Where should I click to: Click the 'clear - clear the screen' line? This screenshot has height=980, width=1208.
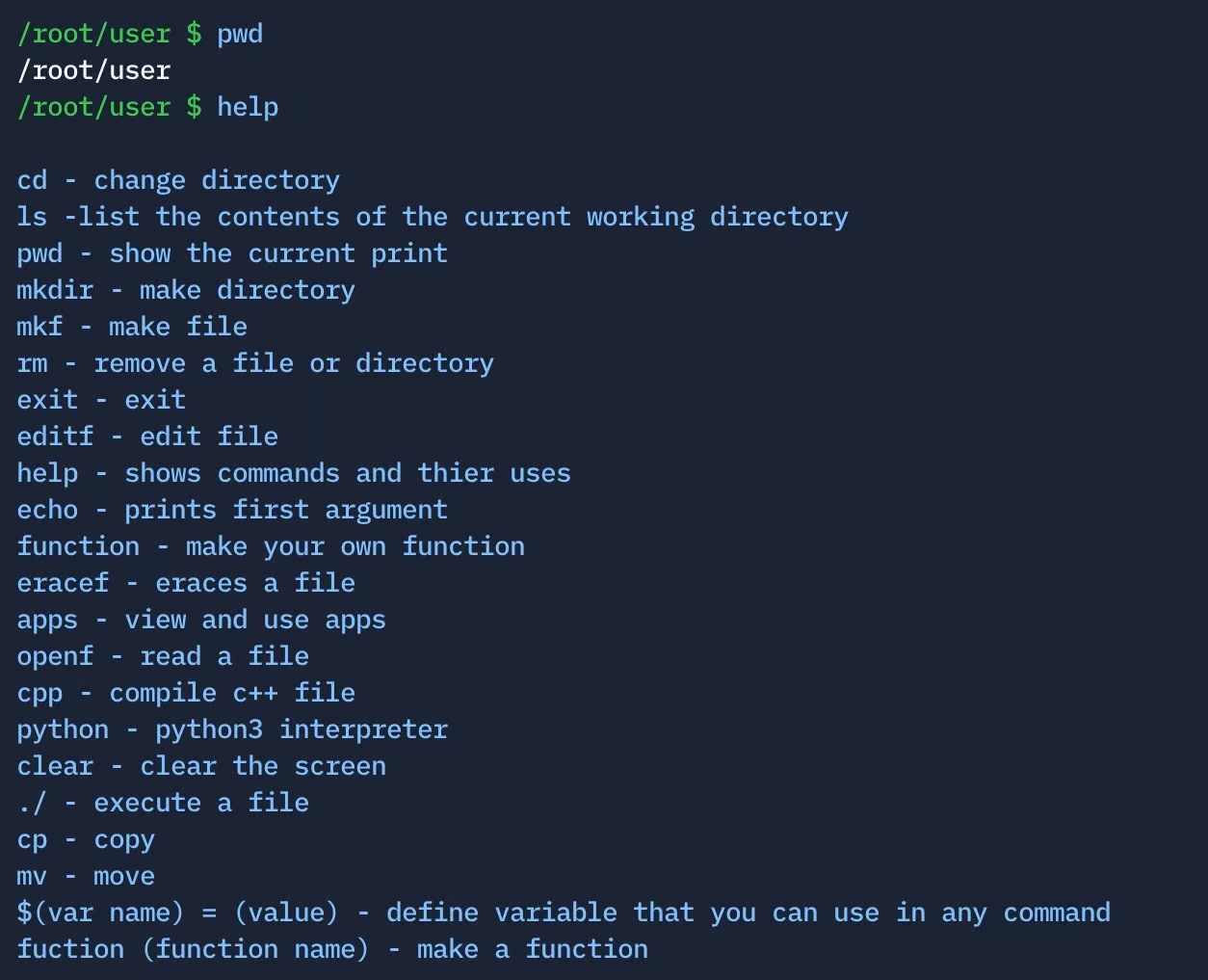201,766
